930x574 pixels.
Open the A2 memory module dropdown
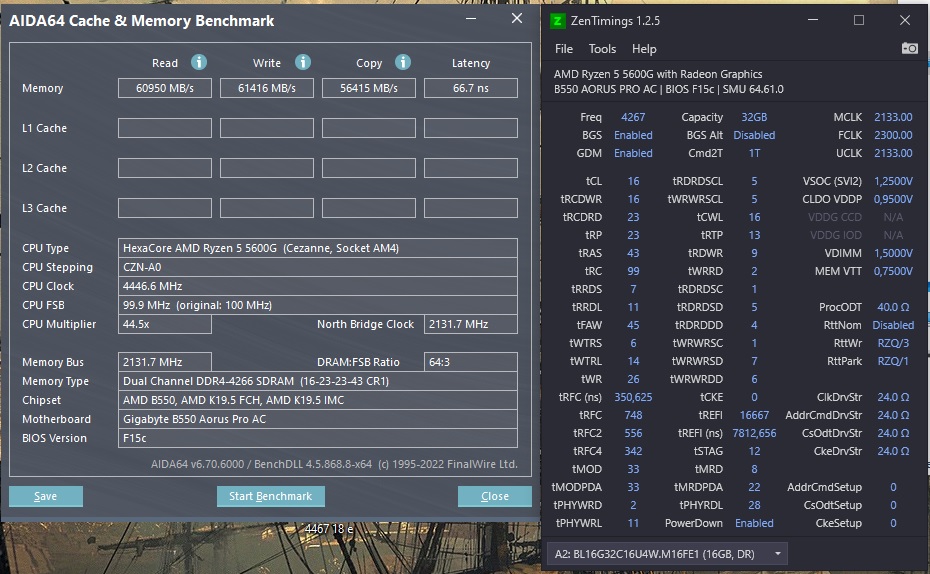pyautogui.click(x=667, y=554)
